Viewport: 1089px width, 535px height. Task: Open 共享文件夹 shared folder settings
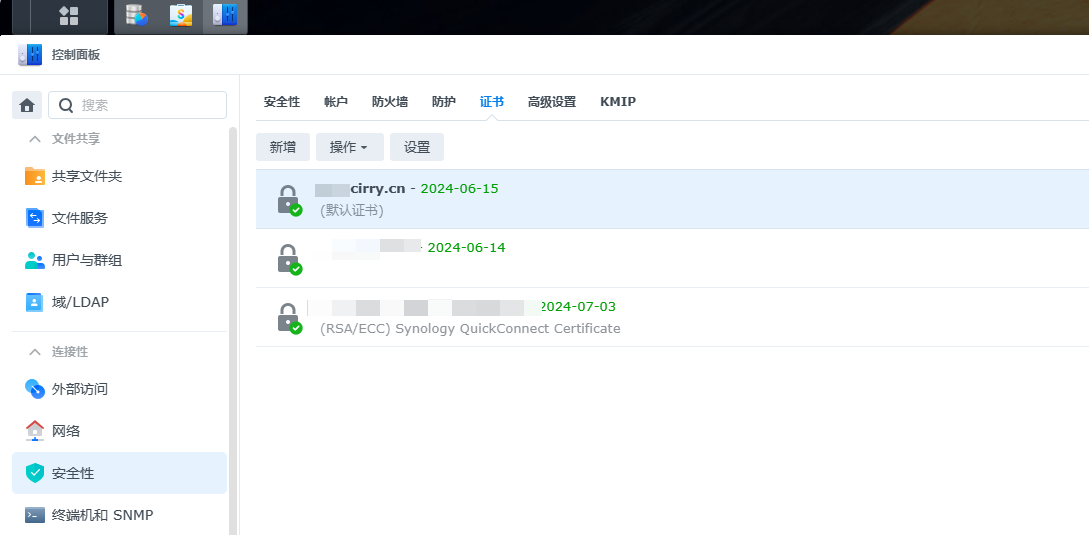pyautogui.click(x=87, y=176)
